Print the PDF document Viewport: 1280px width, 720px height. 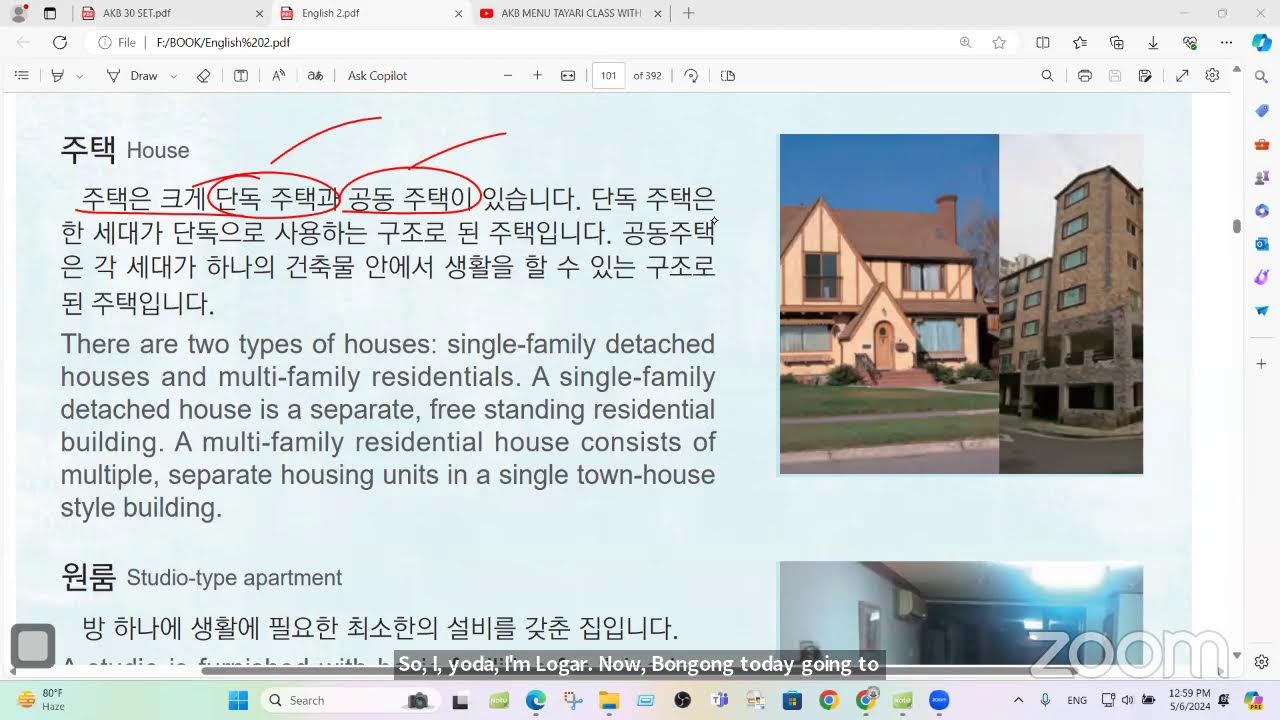point(1084,76)
